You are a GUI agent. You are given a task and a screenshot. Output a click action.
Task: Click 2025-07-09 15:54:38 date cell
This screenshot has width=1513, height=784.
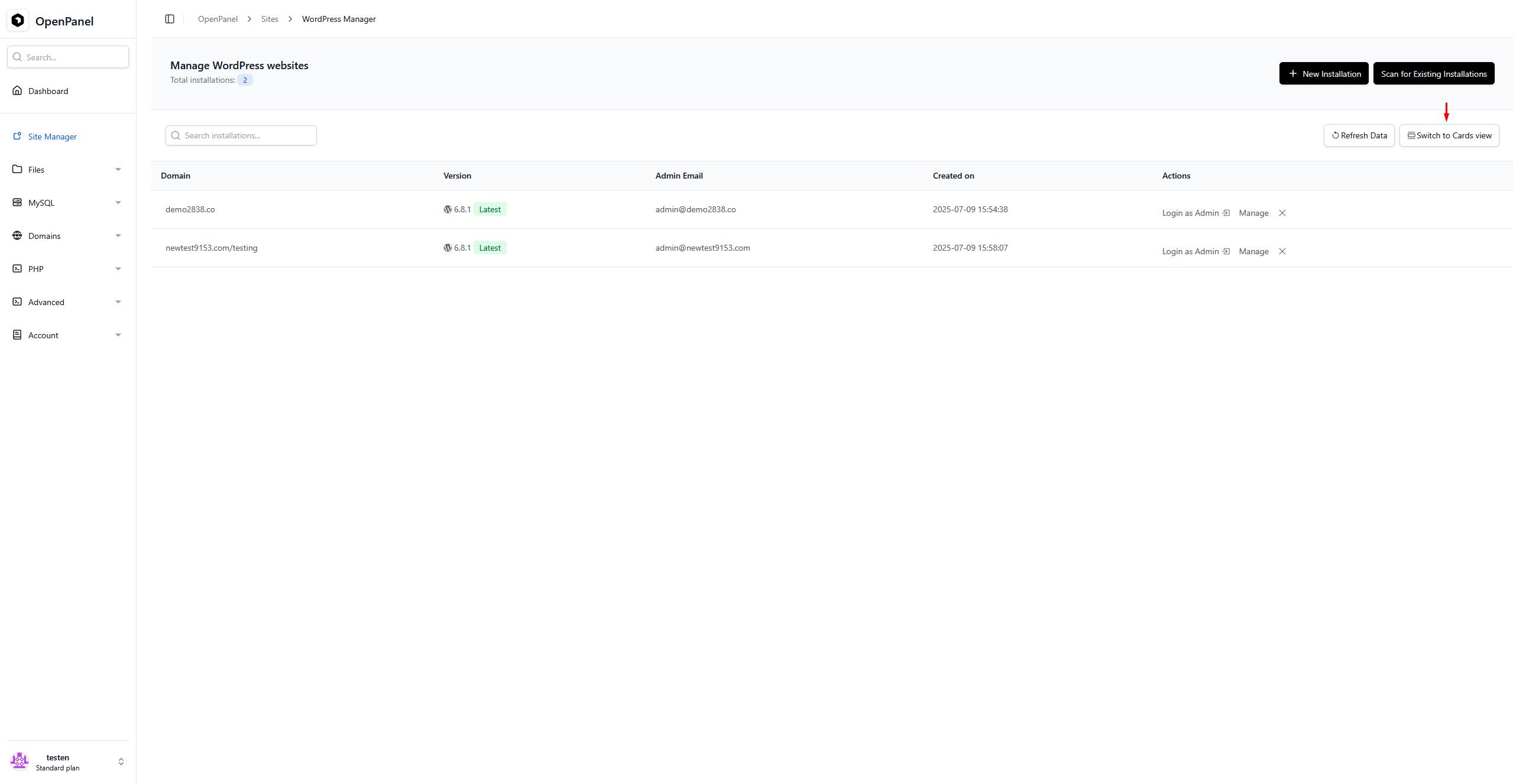pos(970,209)
